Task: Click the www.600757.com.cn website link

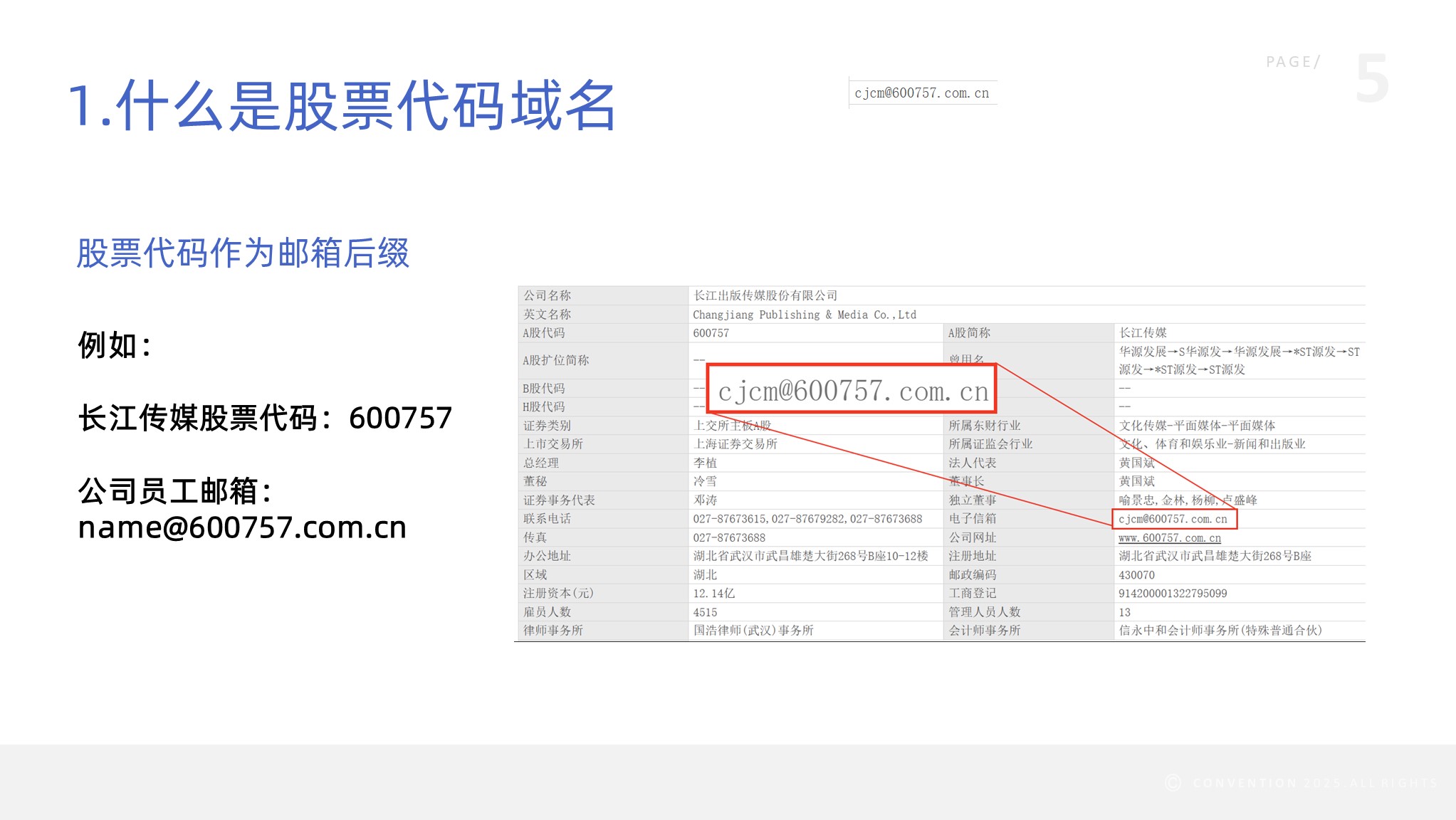Action: [x=1169, y=538]
